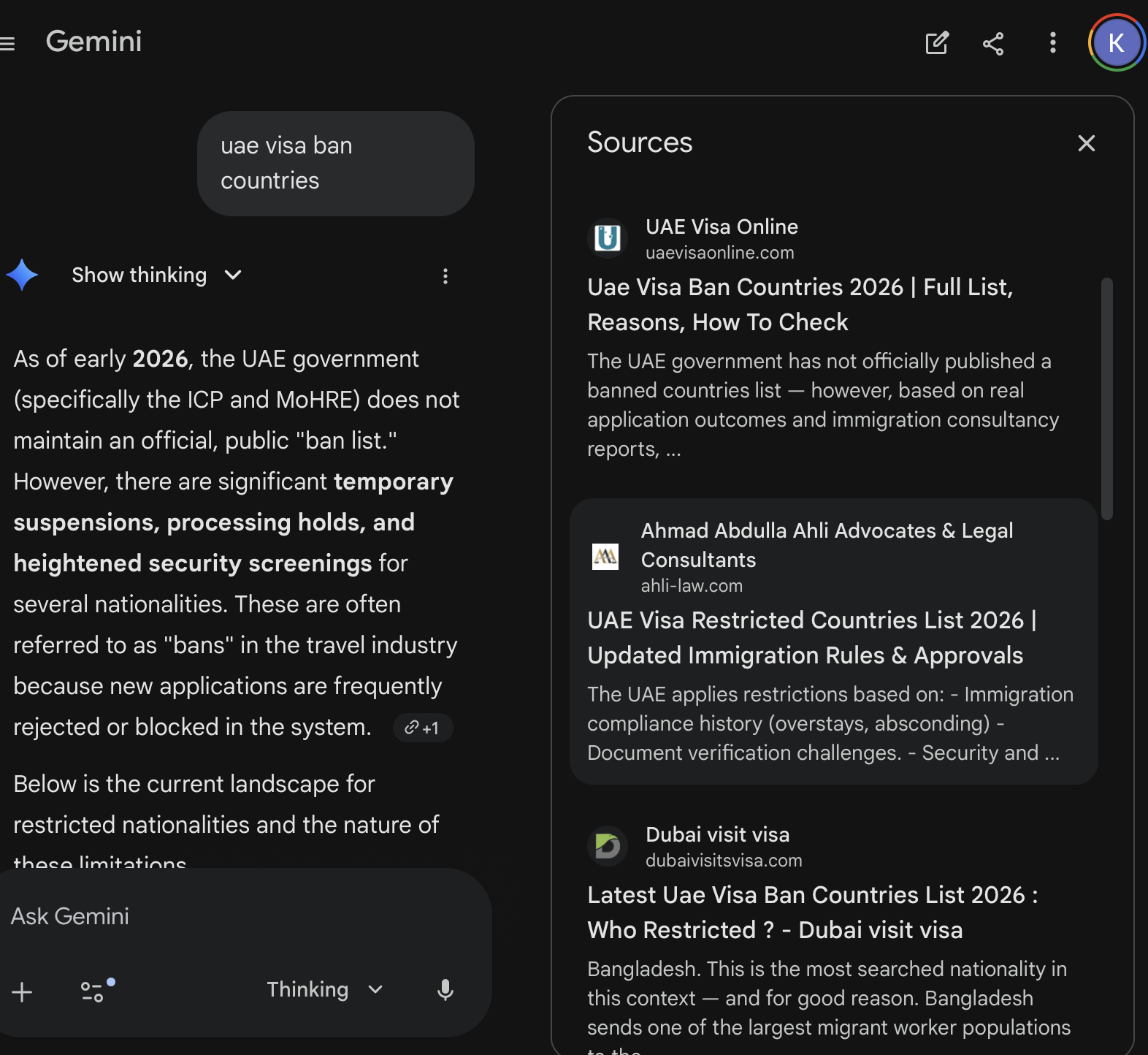This screenshot has height=1055, width=1148.
Task: Add a file with the plus button
Action: click(22, 991)
